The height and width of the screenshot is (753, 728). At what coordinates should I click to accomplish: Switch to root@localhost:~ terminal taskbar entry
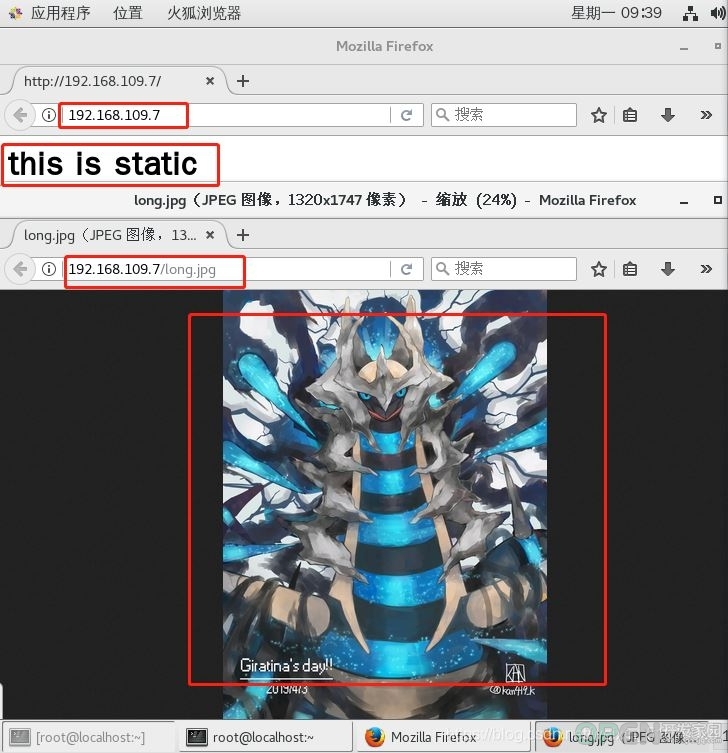tap(264, 737)
